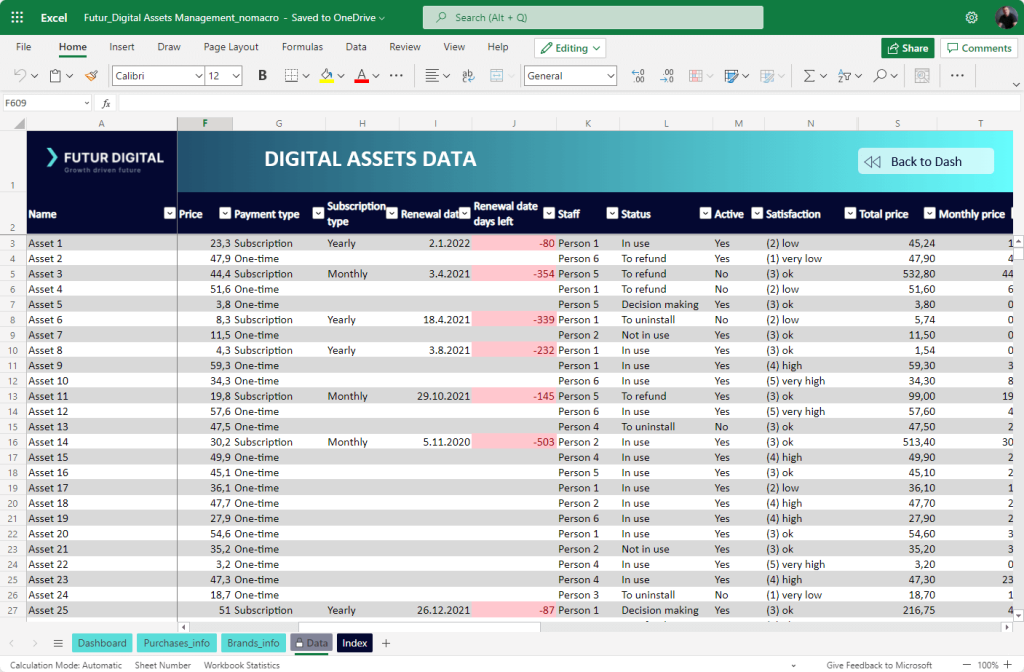Click the AutoSum icon
Viewport: 1024px width, 672px height.
pyautogui.click(x=810, y=75)
